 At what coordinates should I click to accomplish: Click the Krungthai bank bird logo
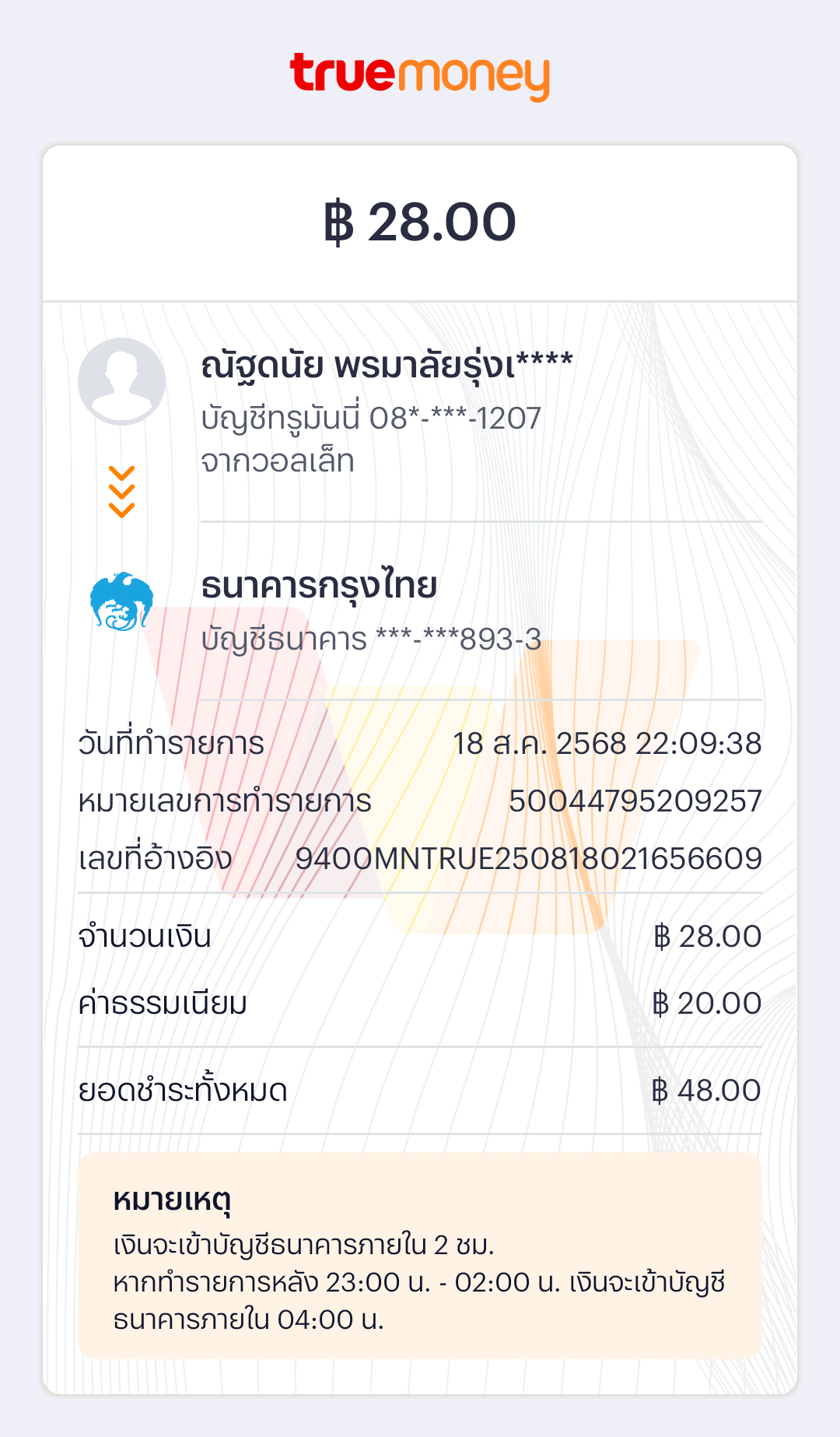tap(121, 601)
